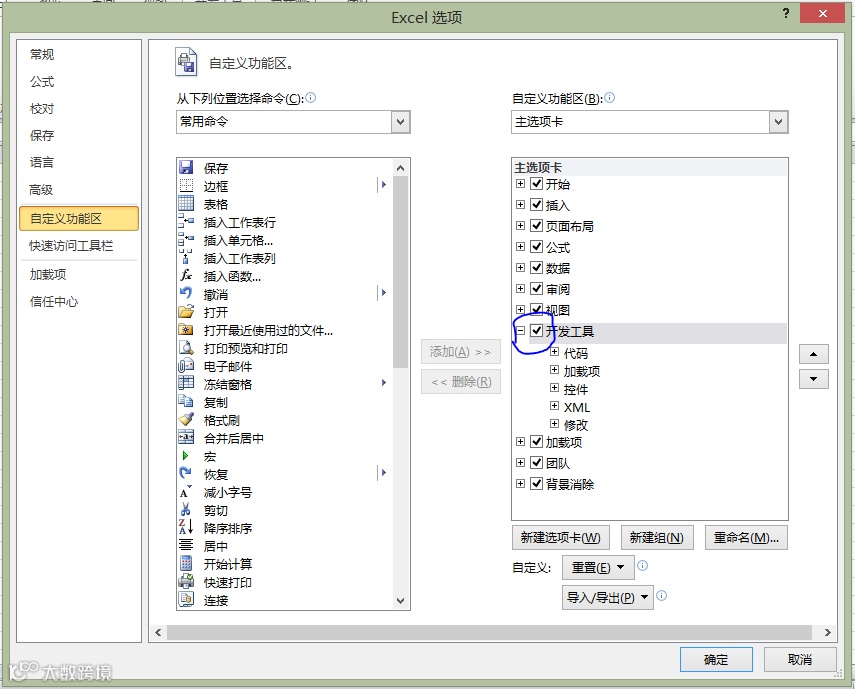Click the Cut (剪切) scissors icon
The image size is (855, 689).
pyautogui.click(x=186, y=510)
